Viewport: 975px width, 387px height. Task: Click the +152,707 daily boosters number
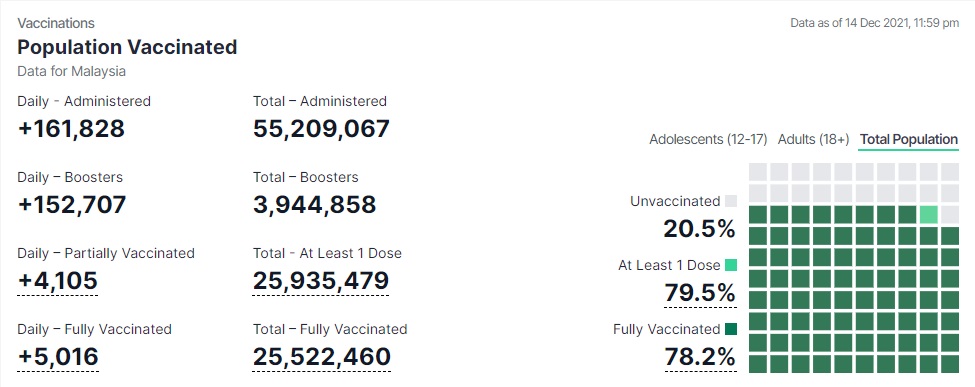pyautogui.click(x=72, y=205)
